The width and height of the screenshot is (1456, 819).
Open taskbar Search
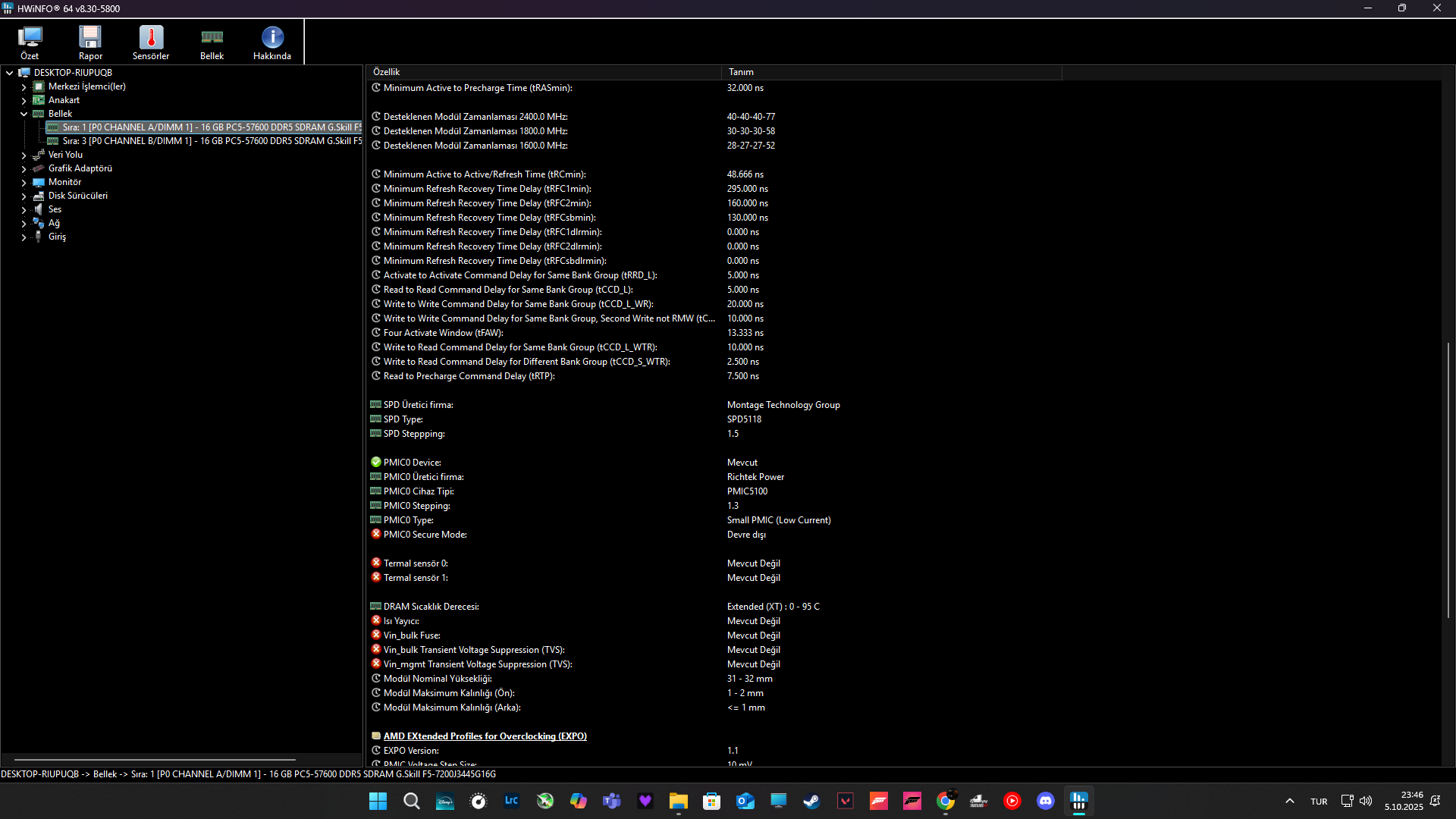point(412,801)
